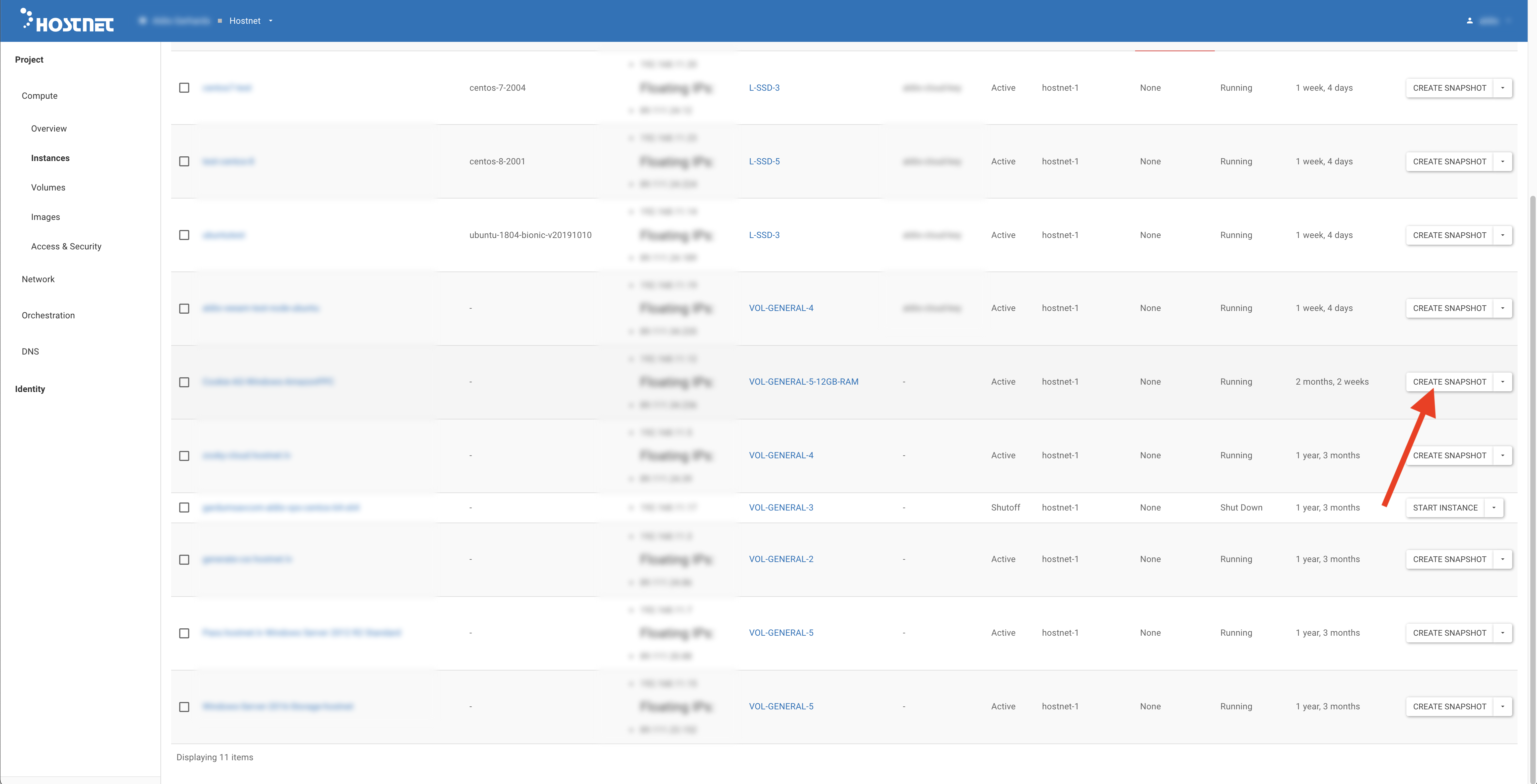Select the checkbox in the ubuntu-1804-bionic row
This screenshot has height=784, width=1537.
click(x=184, y=235)
